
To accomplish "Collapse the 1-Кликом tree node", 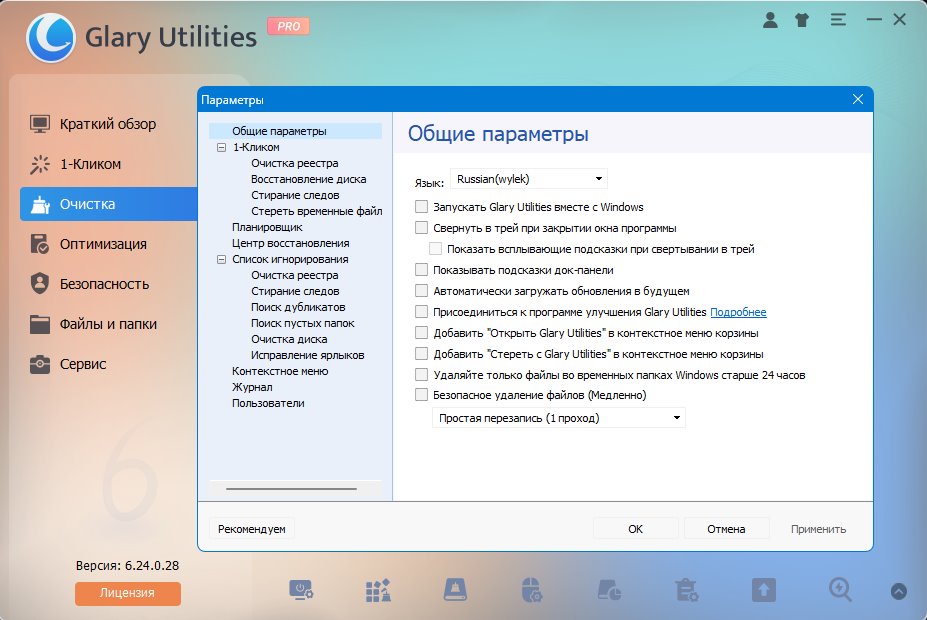I will [222, 147].
